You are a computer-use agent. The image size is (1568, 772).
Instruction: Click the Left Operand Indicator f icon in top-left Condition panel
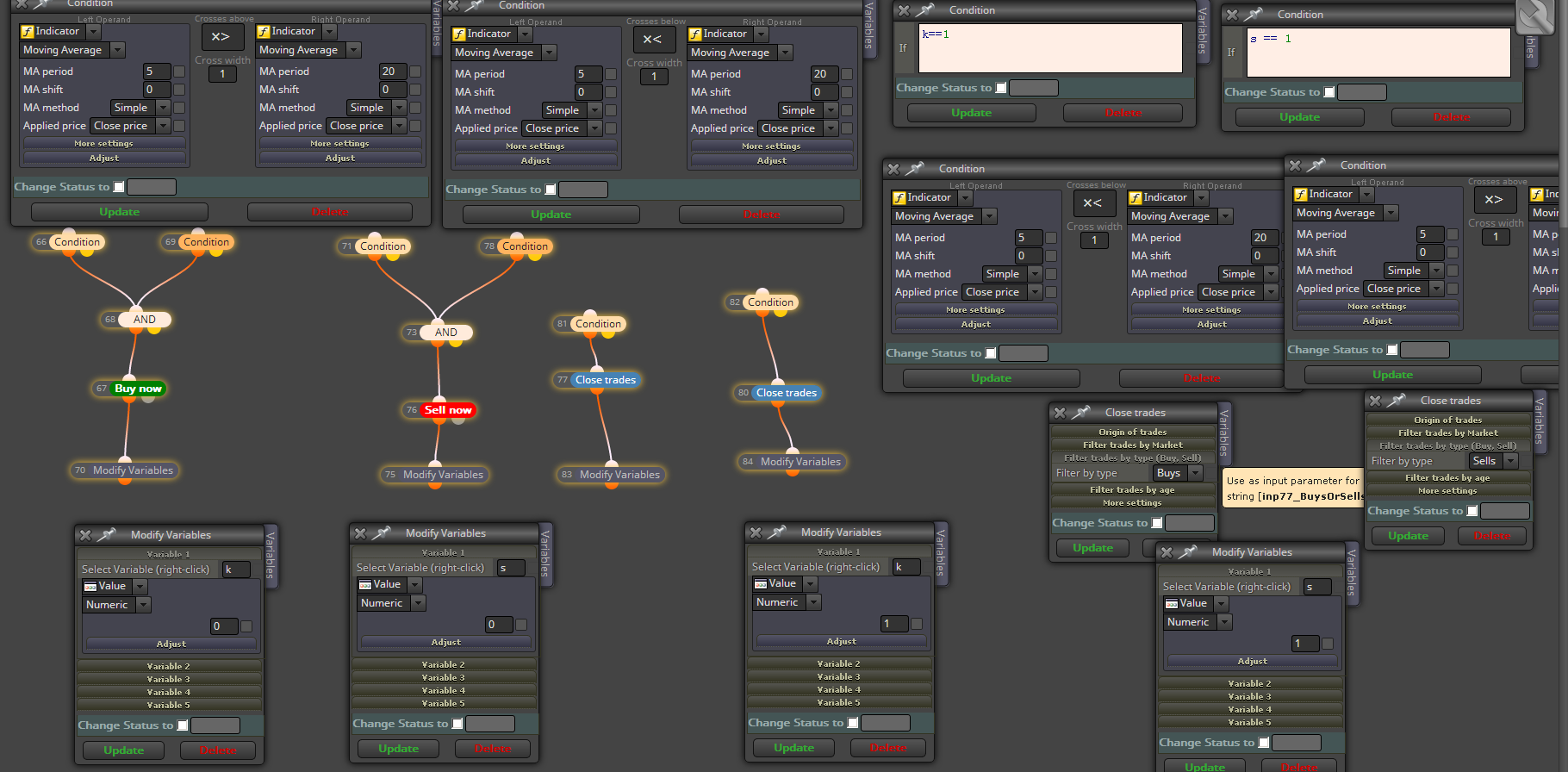click(28, 31)
